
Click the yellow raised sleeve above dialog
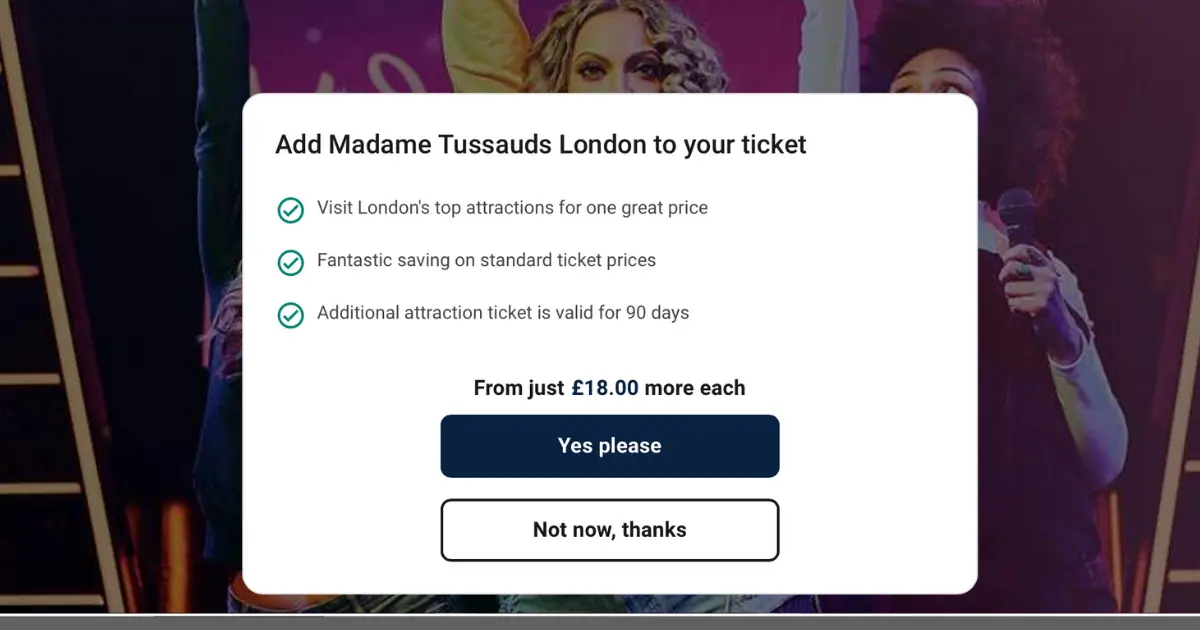[490, 45]
